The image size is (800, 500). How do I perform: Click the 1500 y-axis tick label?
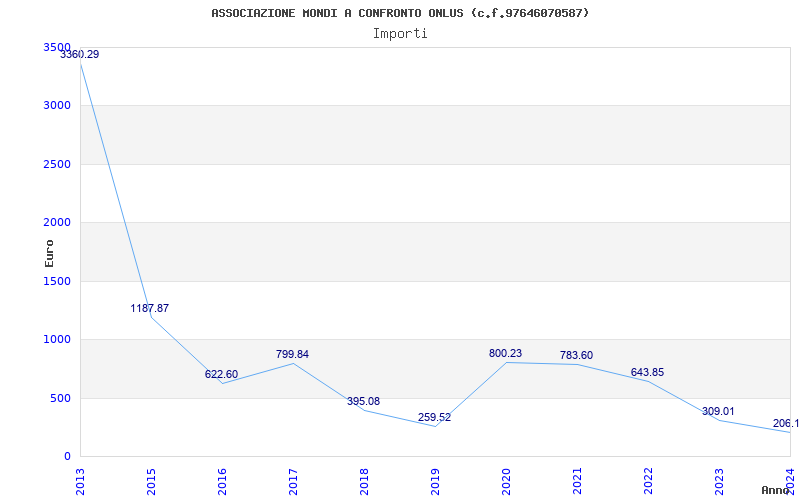(57, 281)
